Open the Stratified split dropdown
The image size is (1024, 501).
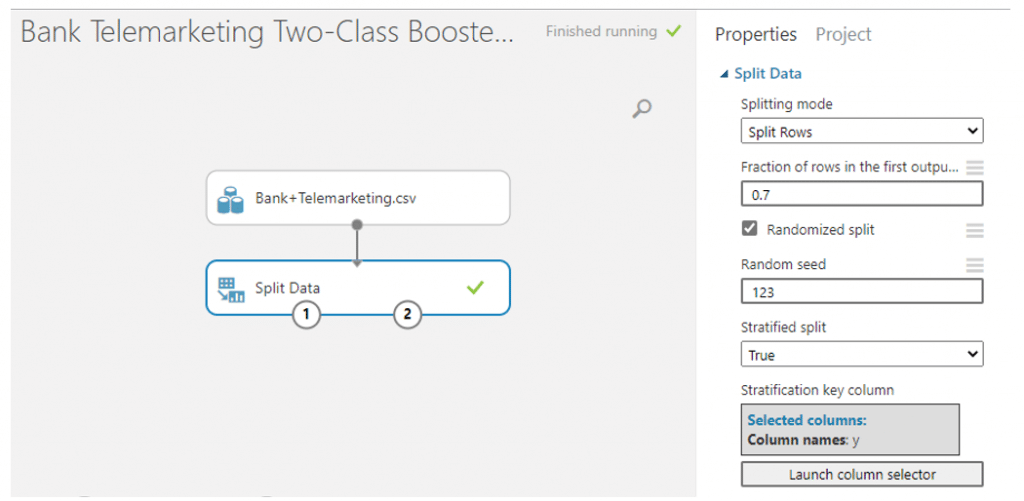click(861, 355)
